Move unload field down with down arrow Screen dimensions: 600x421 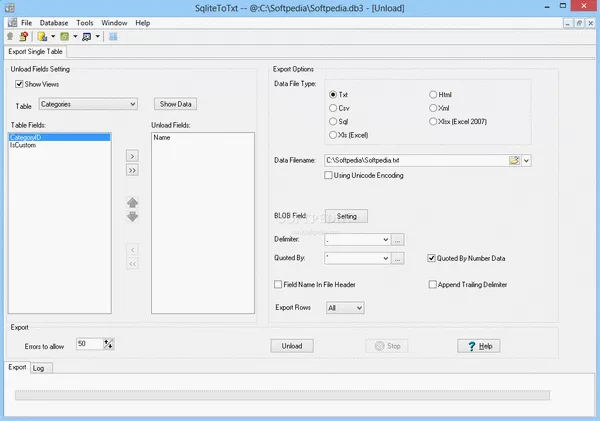point(132,217)
